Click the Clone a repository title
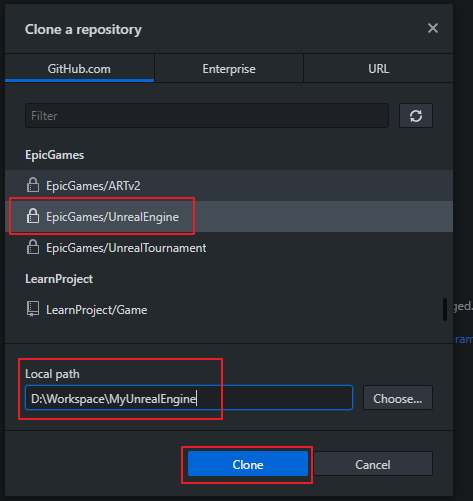The width and height of the screenshot is (473, 501). [x=83, y=29]
